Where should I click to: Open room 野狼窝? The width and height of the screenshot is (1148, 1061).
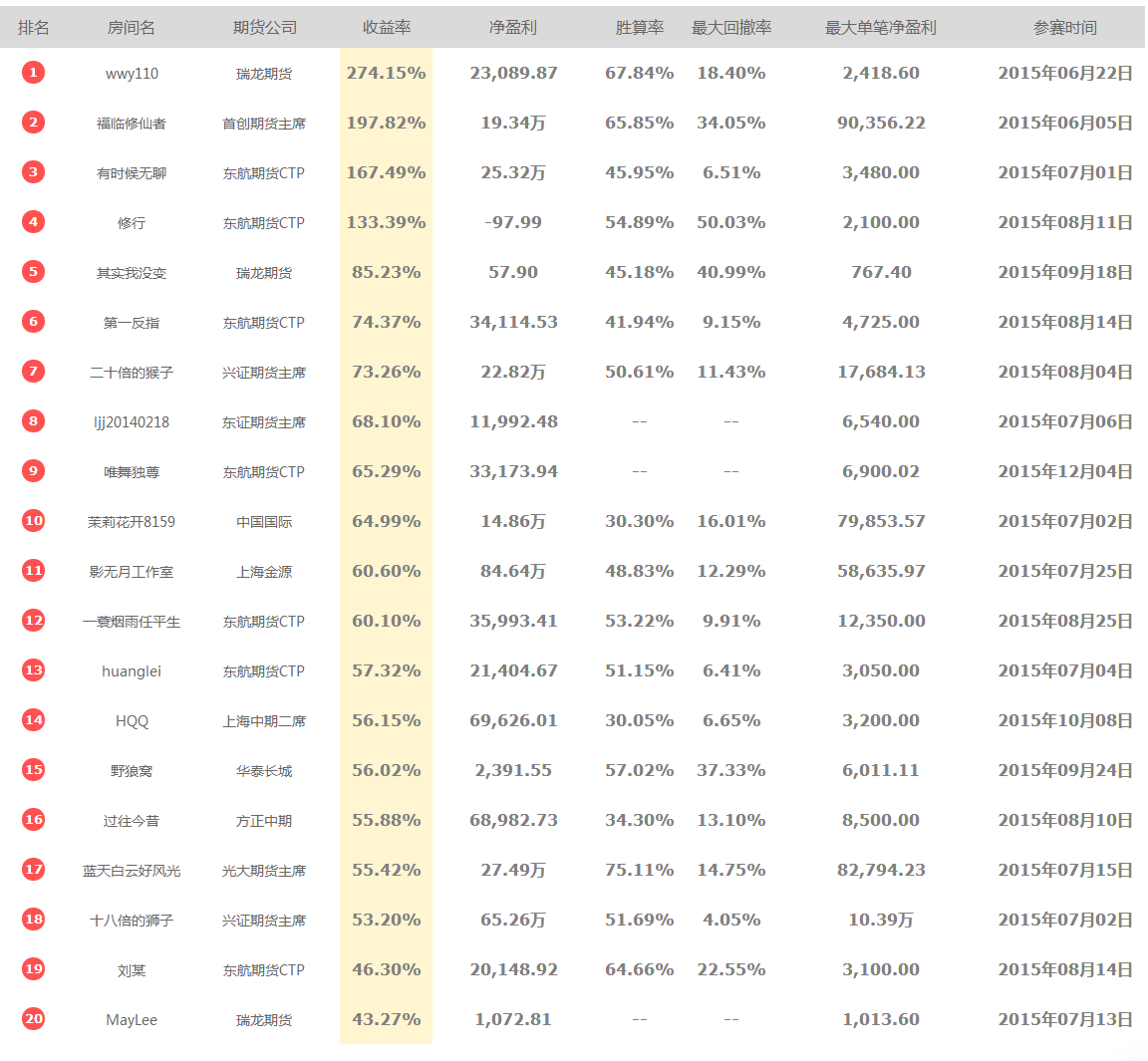(x=132, y=771)
